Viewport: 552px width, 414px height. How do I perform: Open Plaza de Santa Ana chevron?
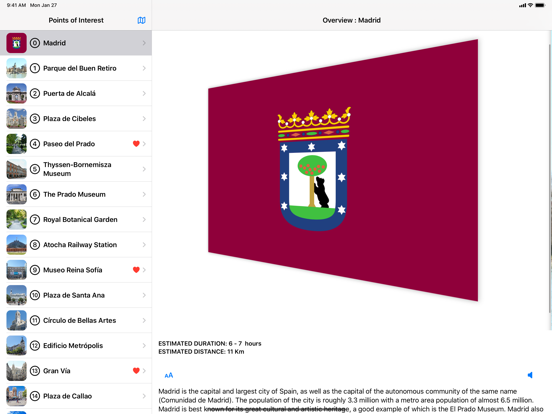pyautogui.click(x=144, y=295)
